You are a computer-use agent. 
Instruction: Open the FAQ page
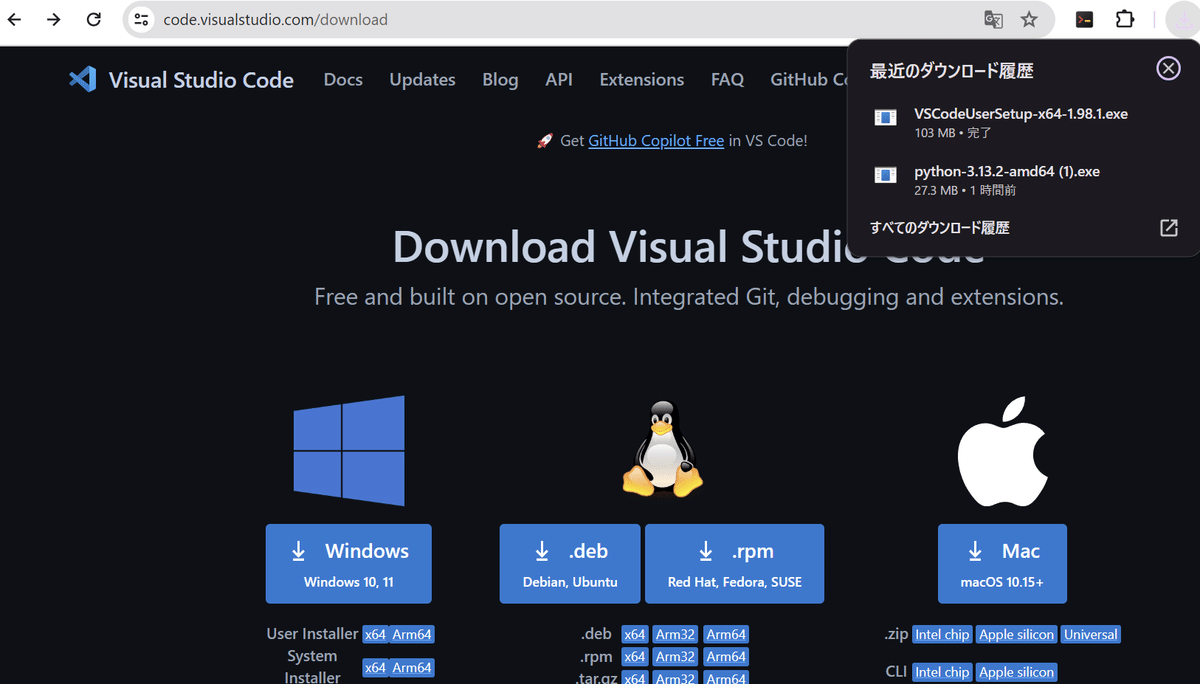point(727,79)
